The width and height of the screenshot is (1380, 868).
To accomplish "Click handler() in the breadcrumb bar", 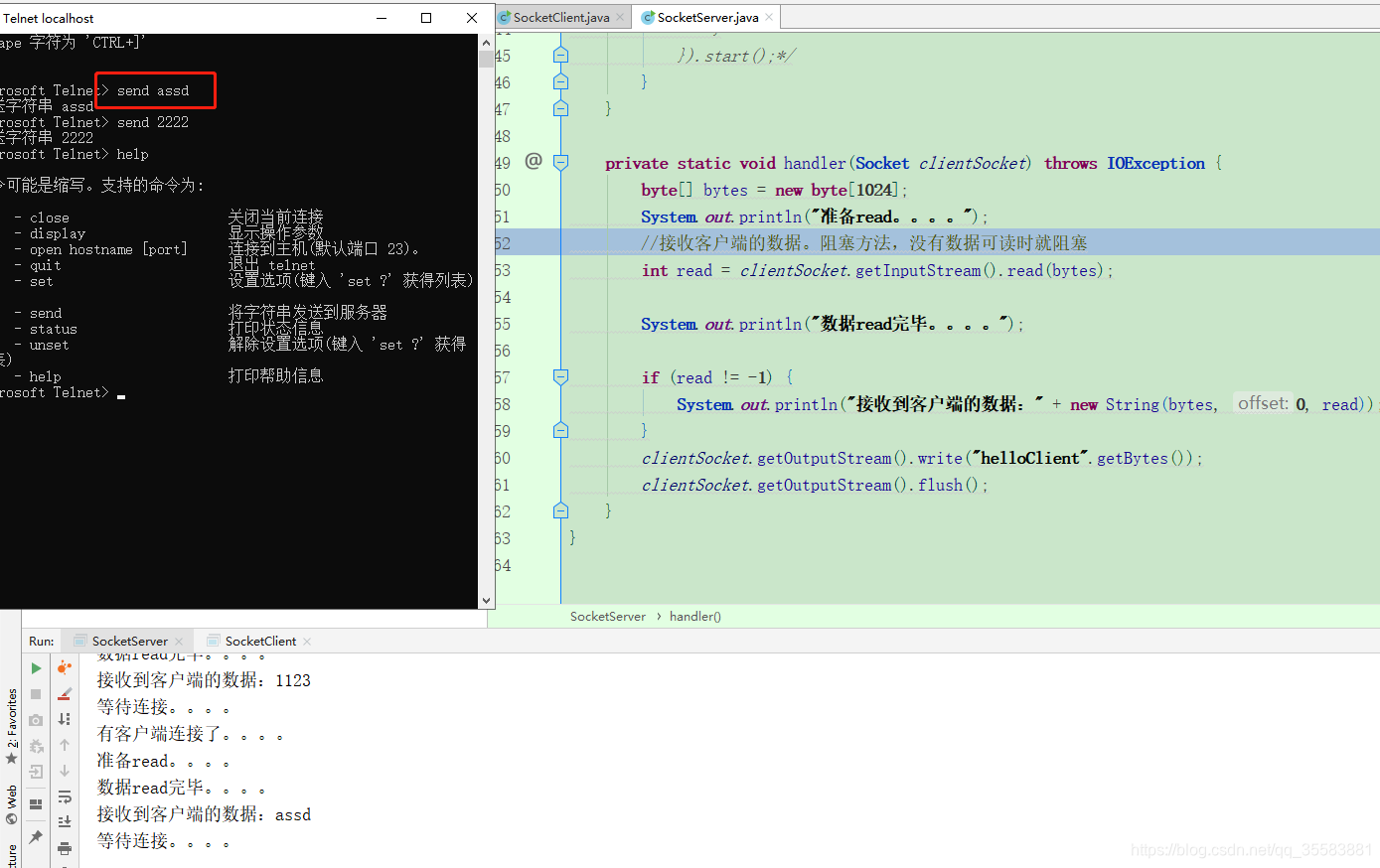I will click(695, 616).
